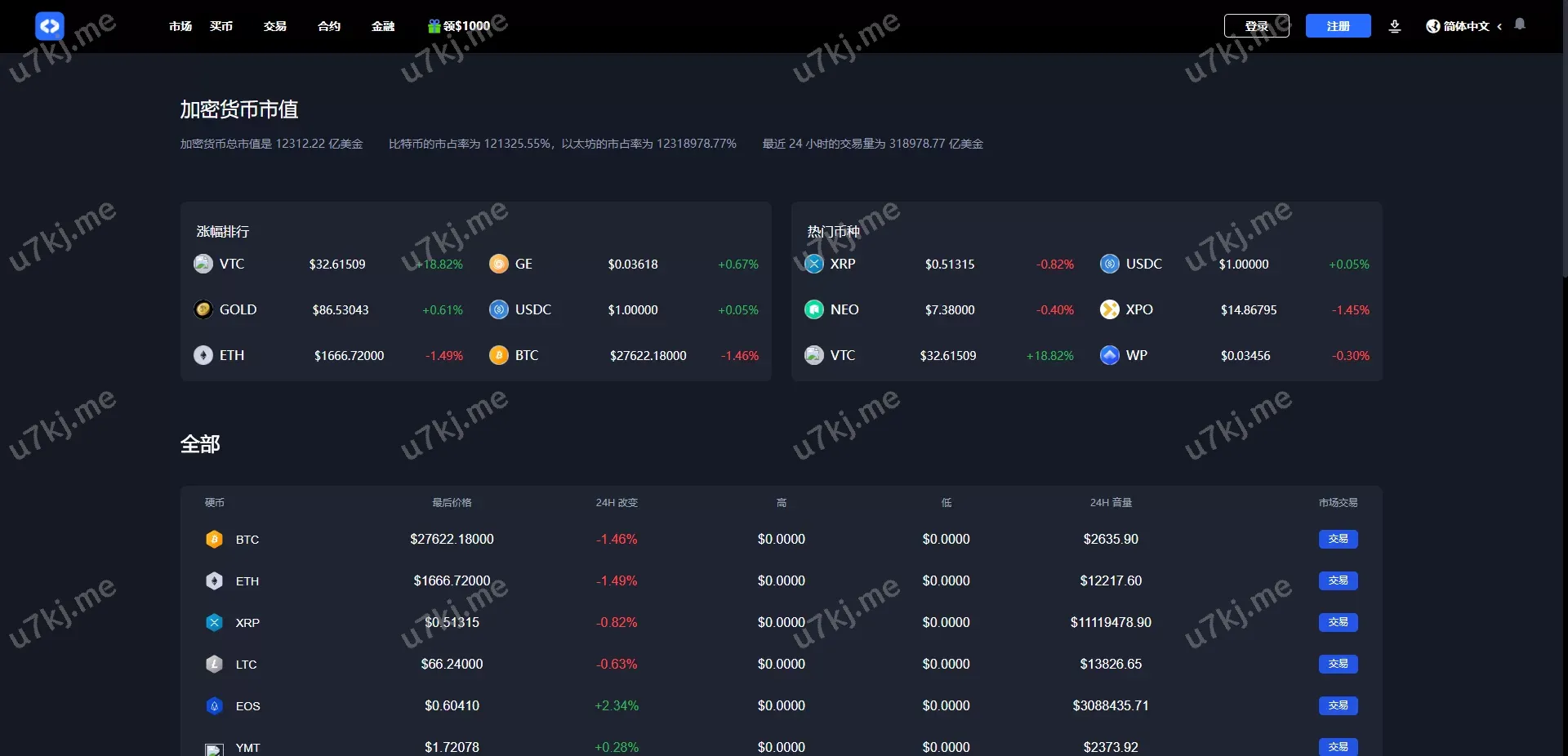Open the 金融 menu item
The height and width of the screenshot is (756, 1568).
(383, 26)
